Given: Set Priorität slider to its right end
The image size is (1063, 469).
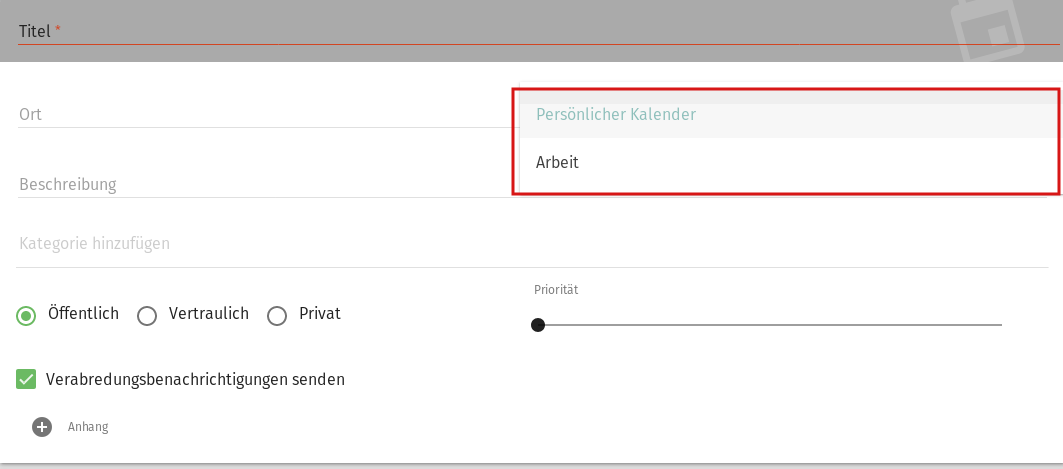Looking at the screenshot, I should [1001, 325].
